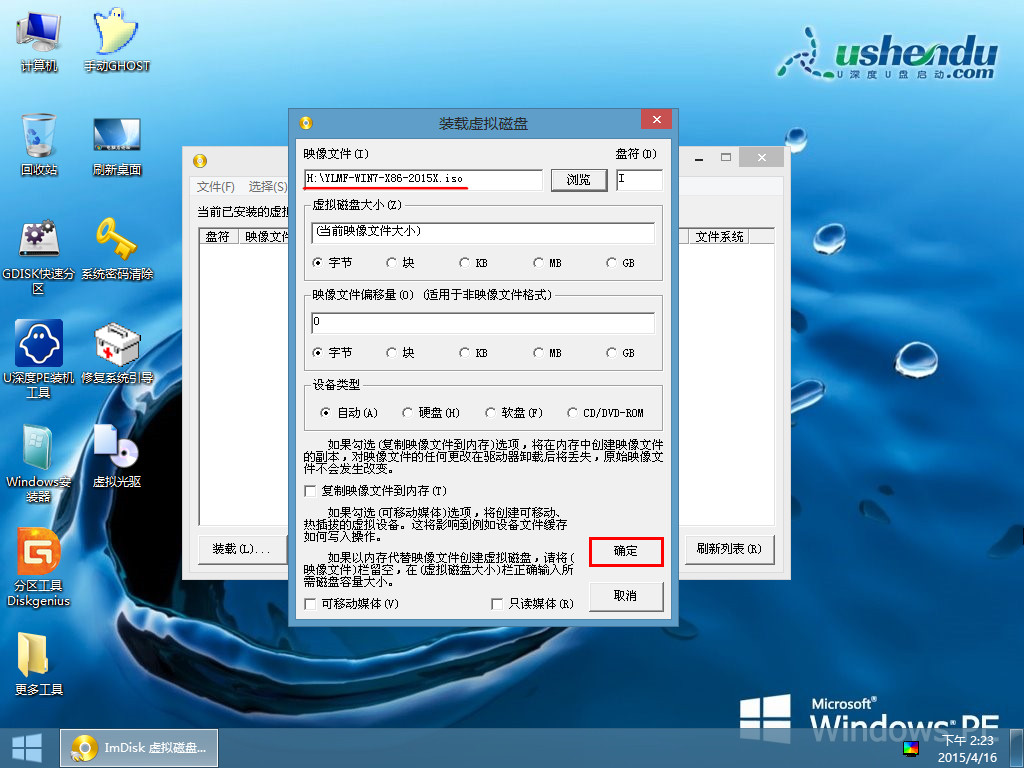Open the 手动GHOST desktop icon
The width and height of the screenshot is (1024, 768).
(x=116, y=35)
